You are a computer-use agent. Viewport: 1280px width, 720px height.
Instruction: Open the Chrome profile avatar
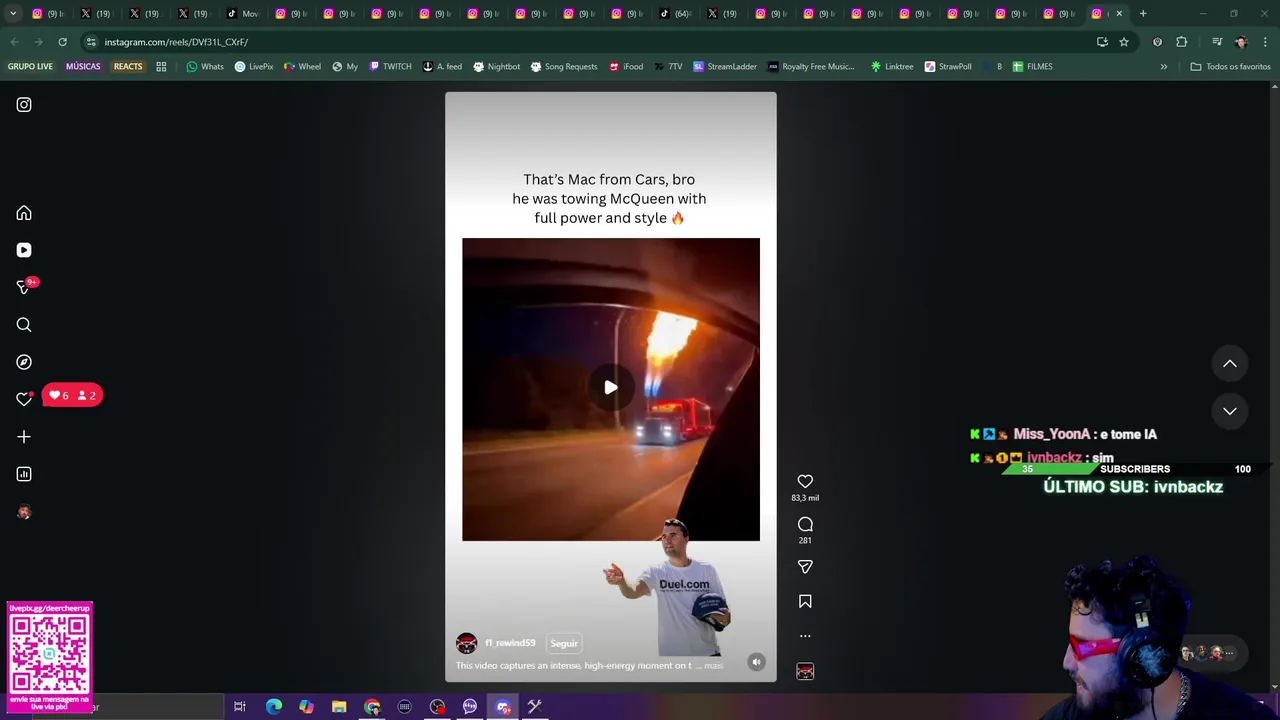tap(1241, 42)
